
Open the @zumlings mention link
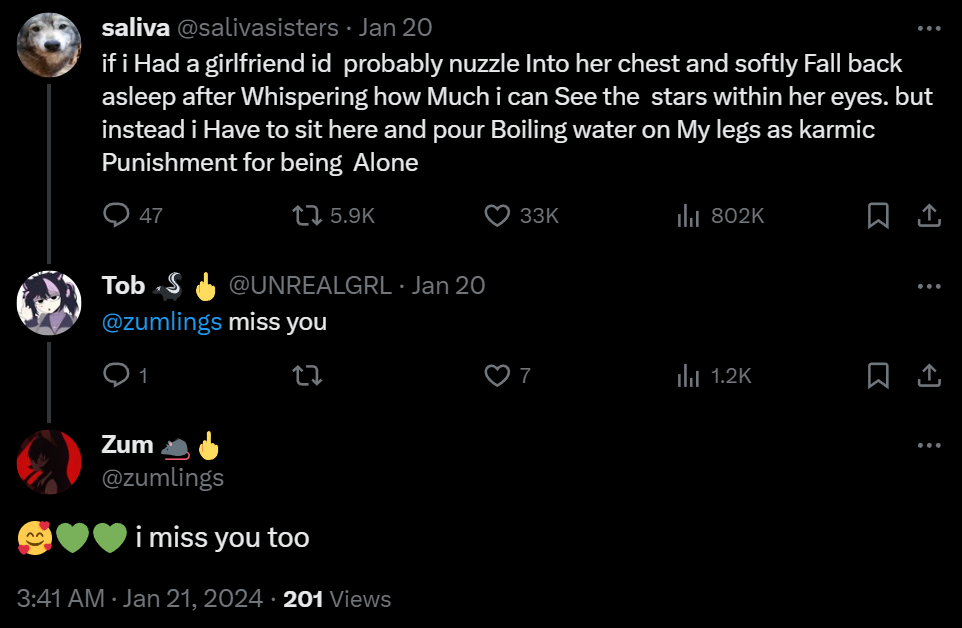(162, 323)
